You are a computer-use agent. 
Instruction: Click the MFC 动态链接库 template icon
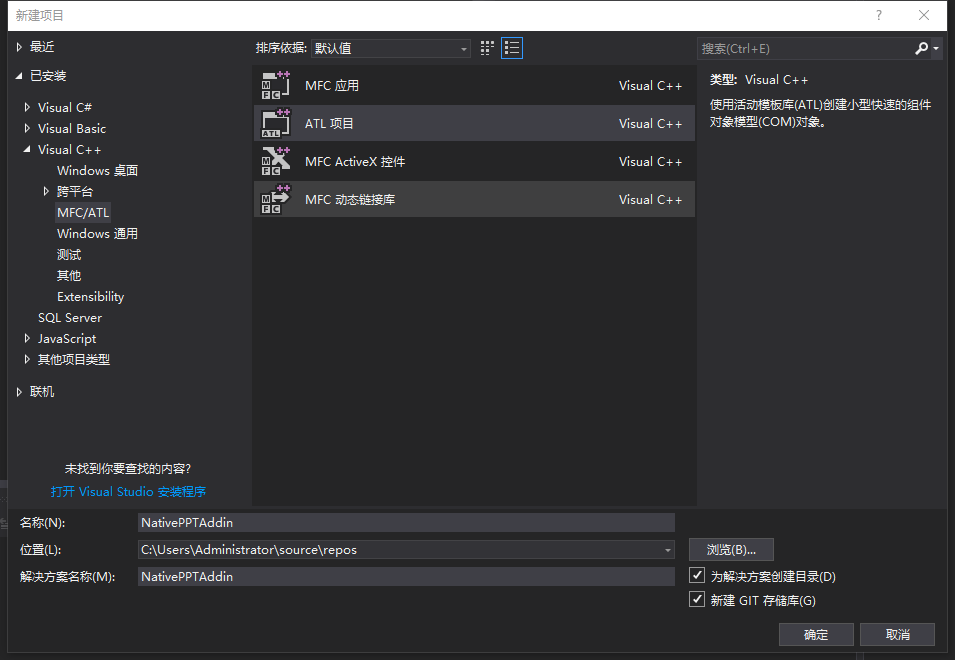pos(276,199)
